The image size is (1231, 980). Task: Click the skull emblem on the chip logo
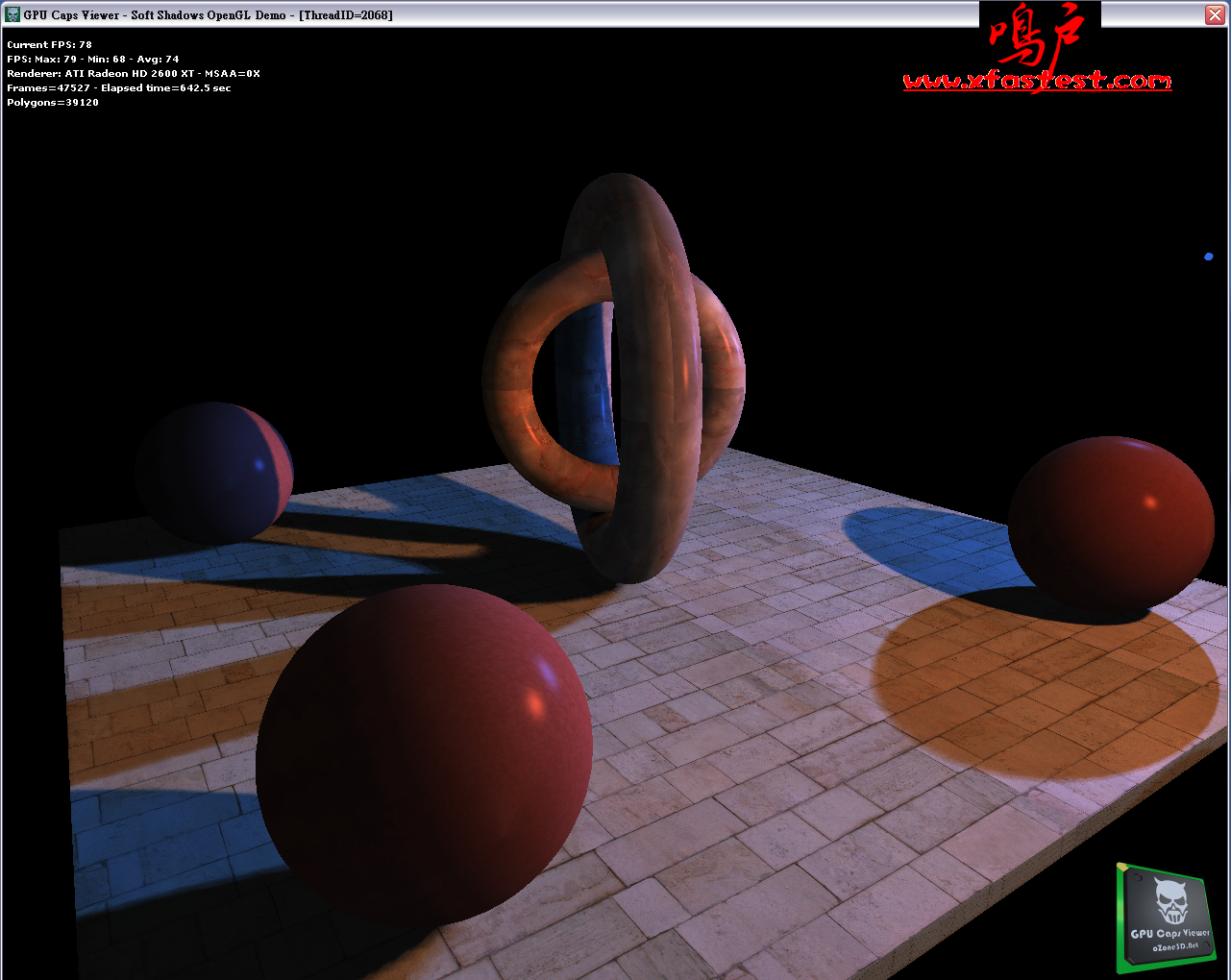pyautogui.click(x=1170, y=902)
